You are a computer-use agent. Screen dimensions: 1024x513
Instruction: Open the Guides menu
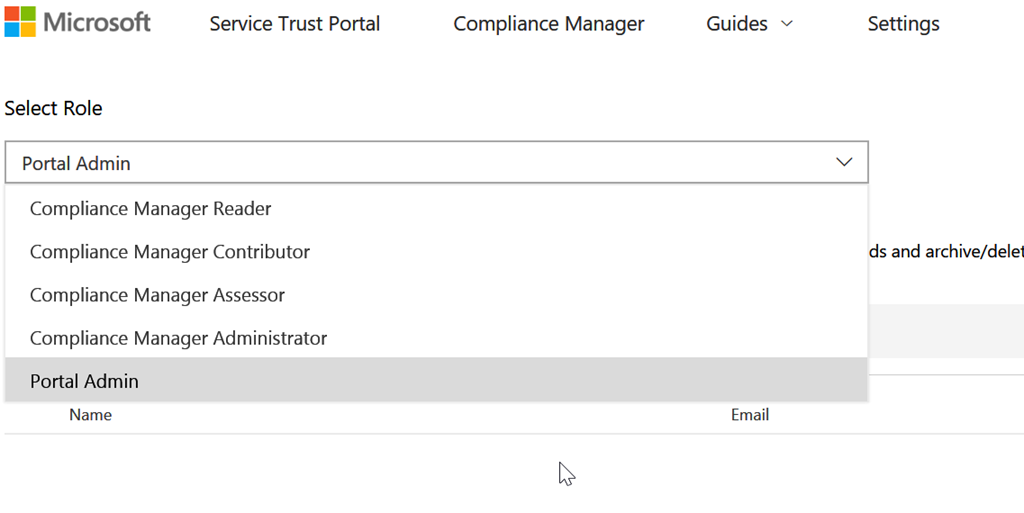point(737,24)
